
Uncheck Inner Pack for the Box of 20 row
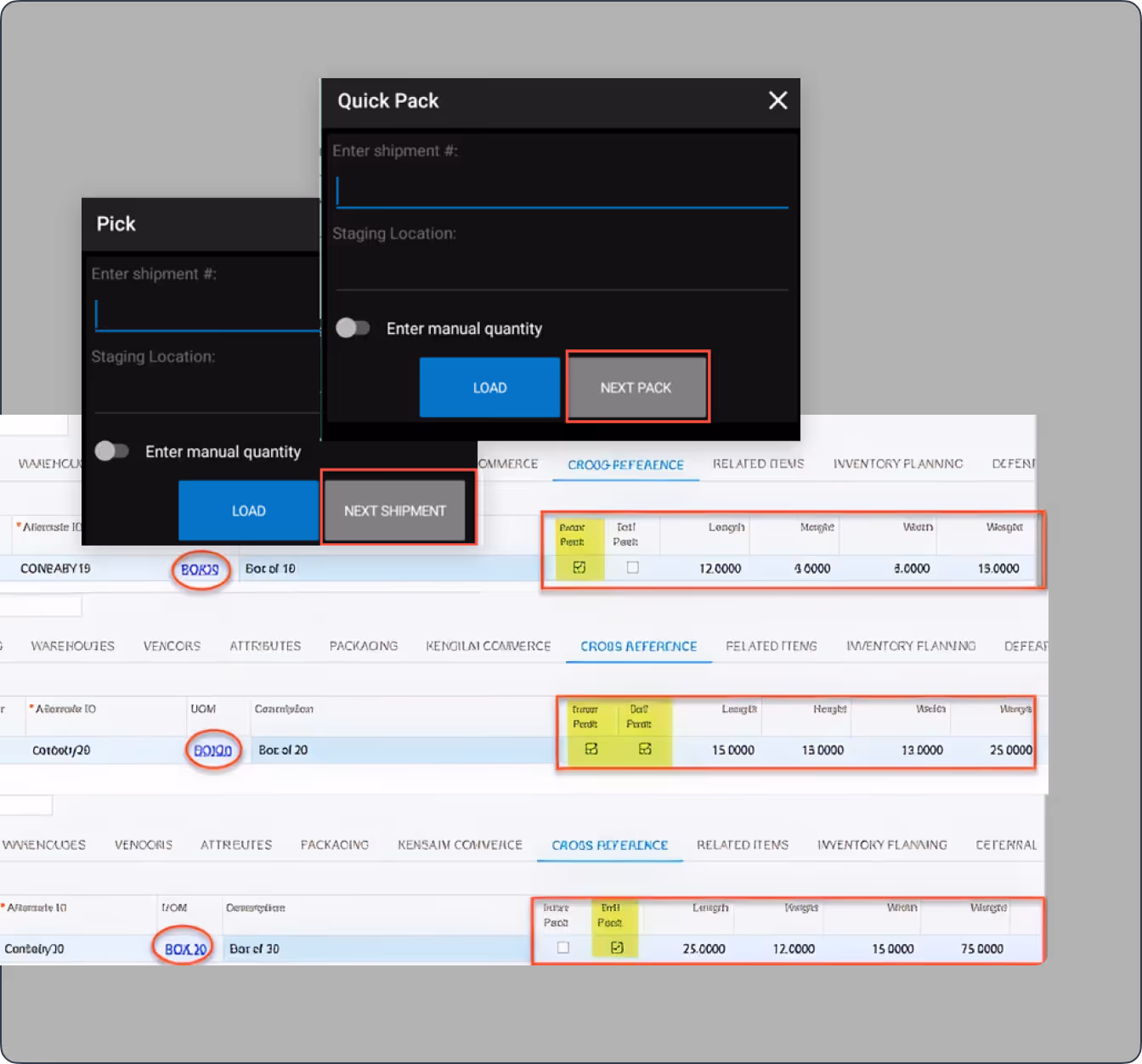pos(592,750)
